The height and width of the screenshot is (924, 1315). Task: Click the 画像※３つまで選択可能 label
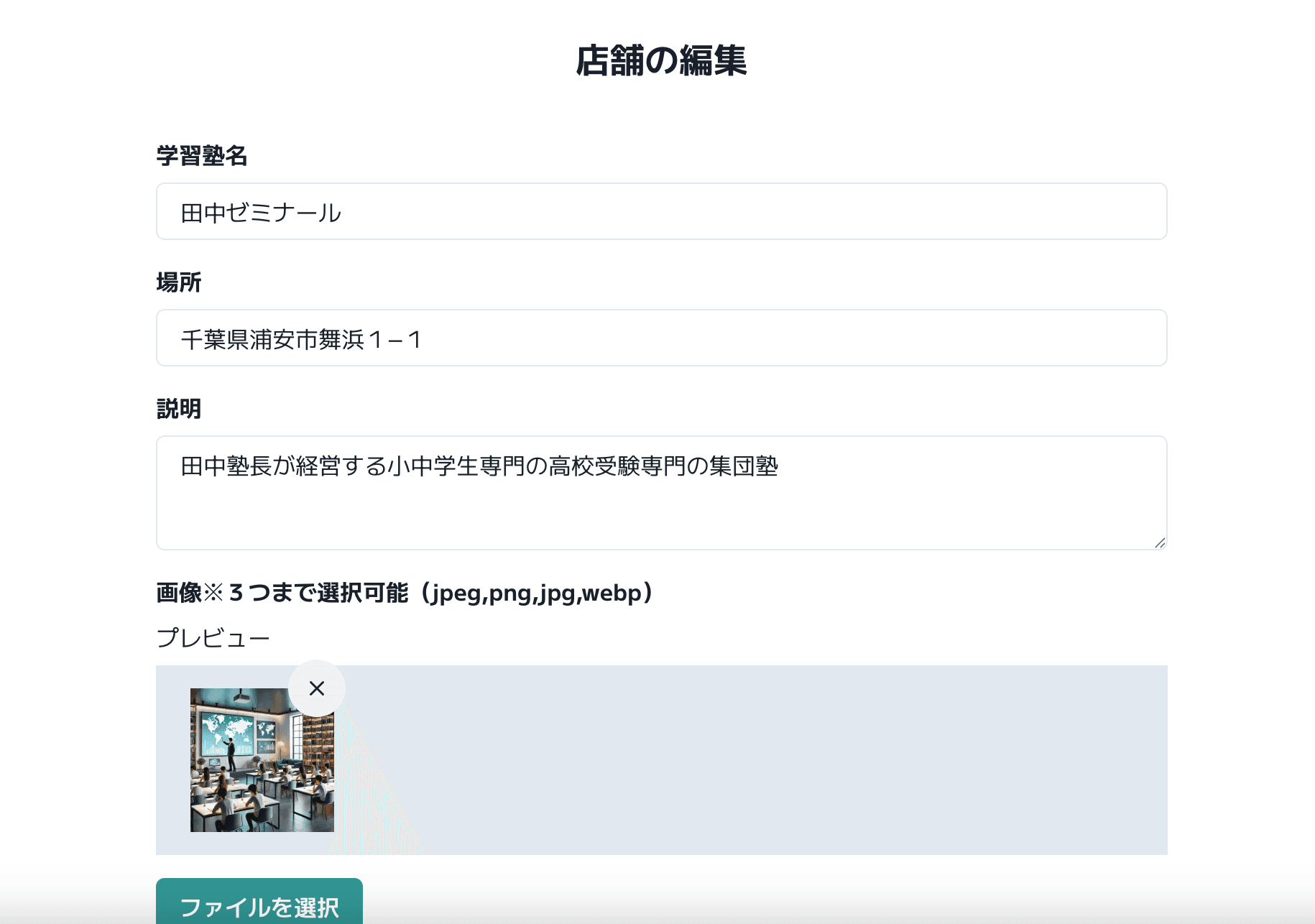point(407,593)
